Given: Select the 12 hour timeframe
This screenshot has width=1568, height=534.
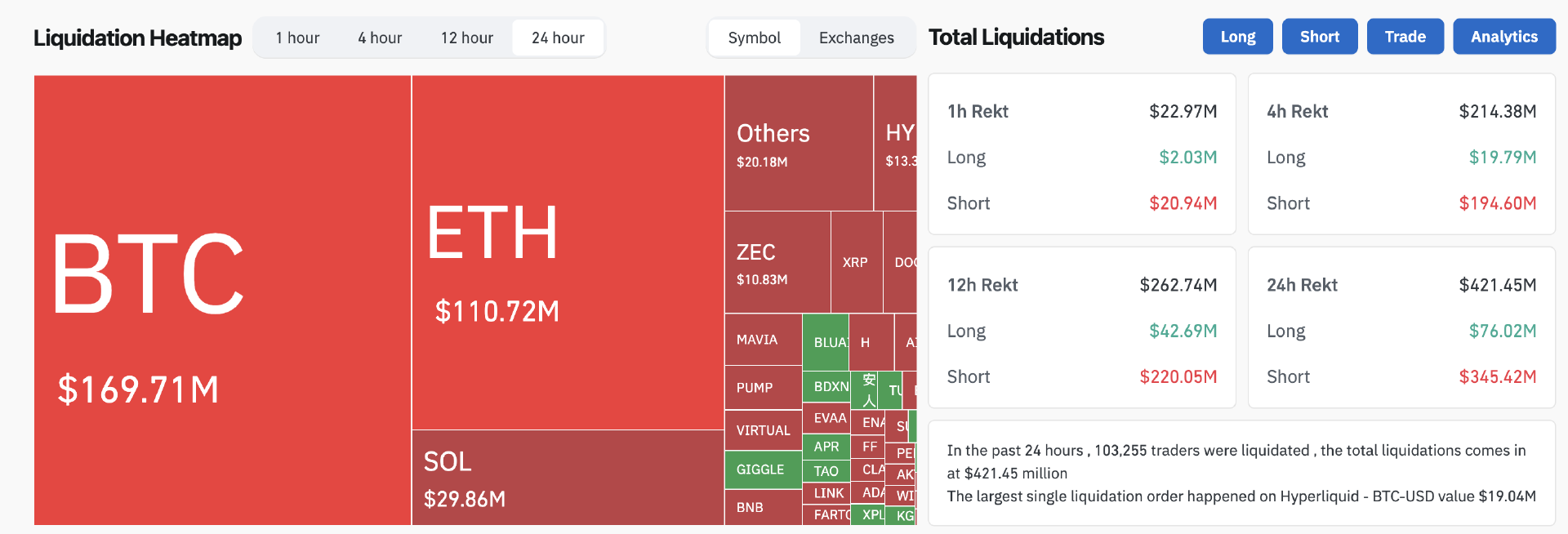Looking at the screenshot, I should (x=465, y=38).
